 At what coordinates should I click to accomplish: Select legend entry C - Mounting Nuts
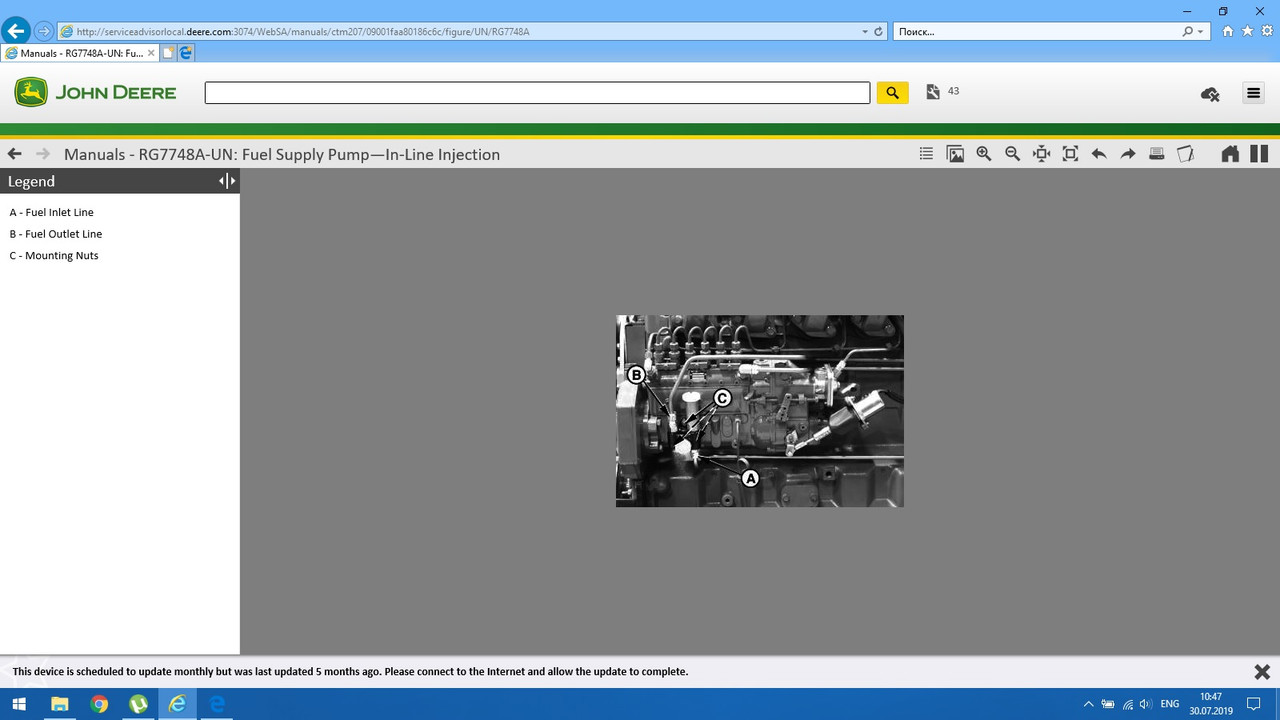[54, 256]
